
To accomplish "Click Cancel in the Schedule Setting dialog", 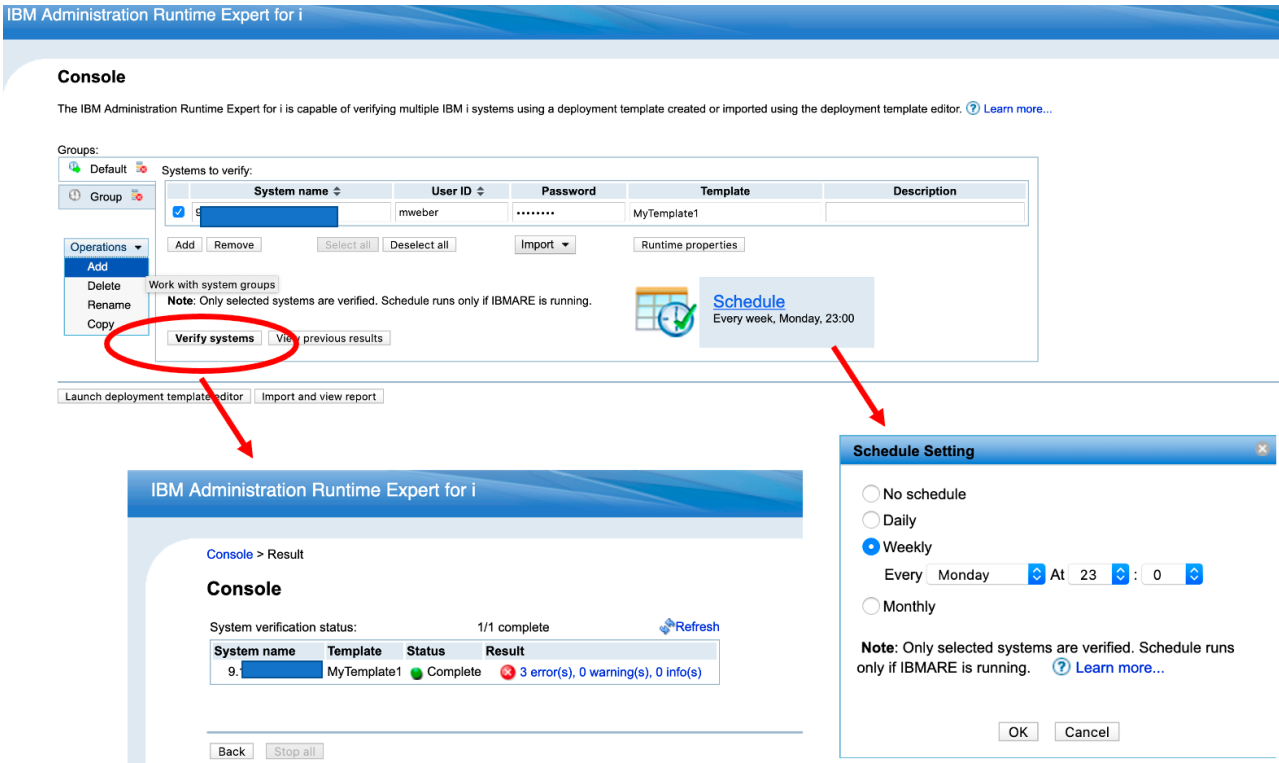I will click(1087, 731).
